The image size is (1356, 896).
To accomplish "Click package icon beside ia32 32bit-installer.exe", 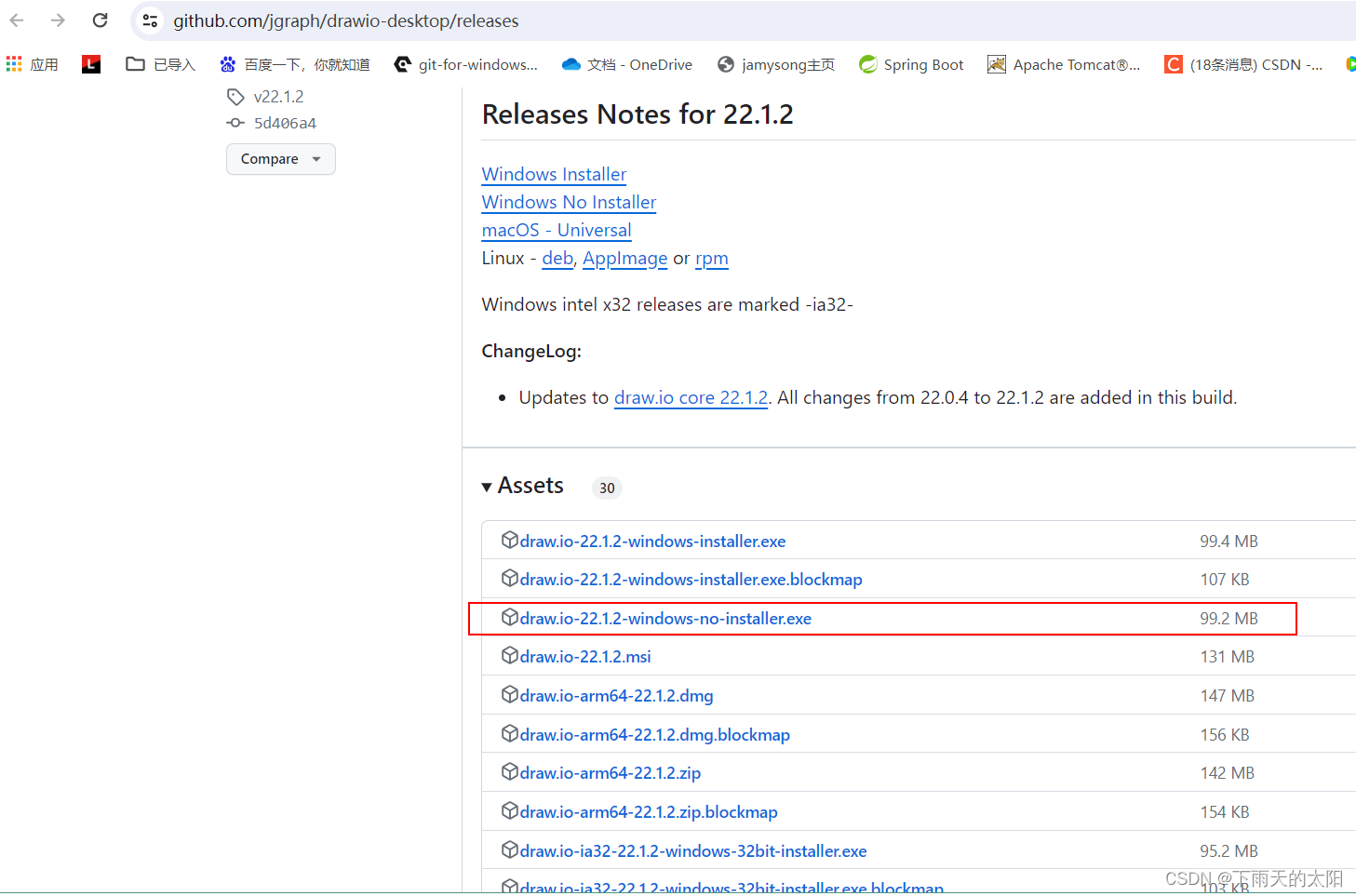I will (x=509, y=849).
